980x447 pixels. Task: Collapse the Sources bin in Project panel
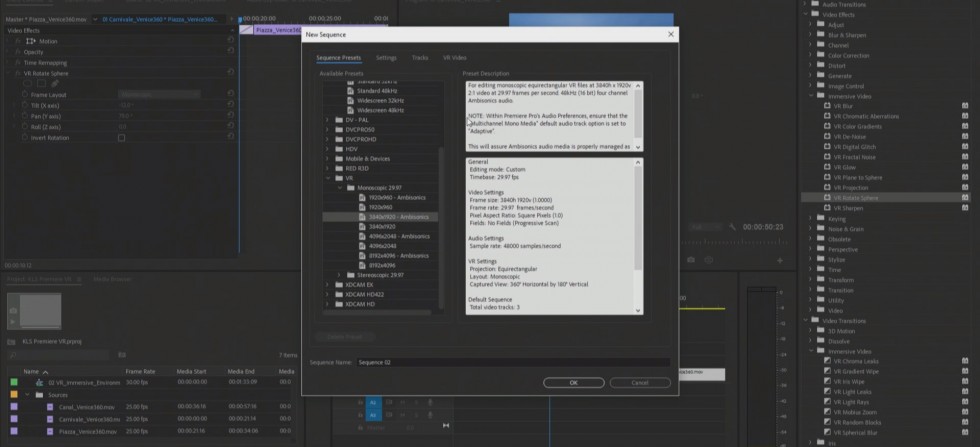coord(28,394)
